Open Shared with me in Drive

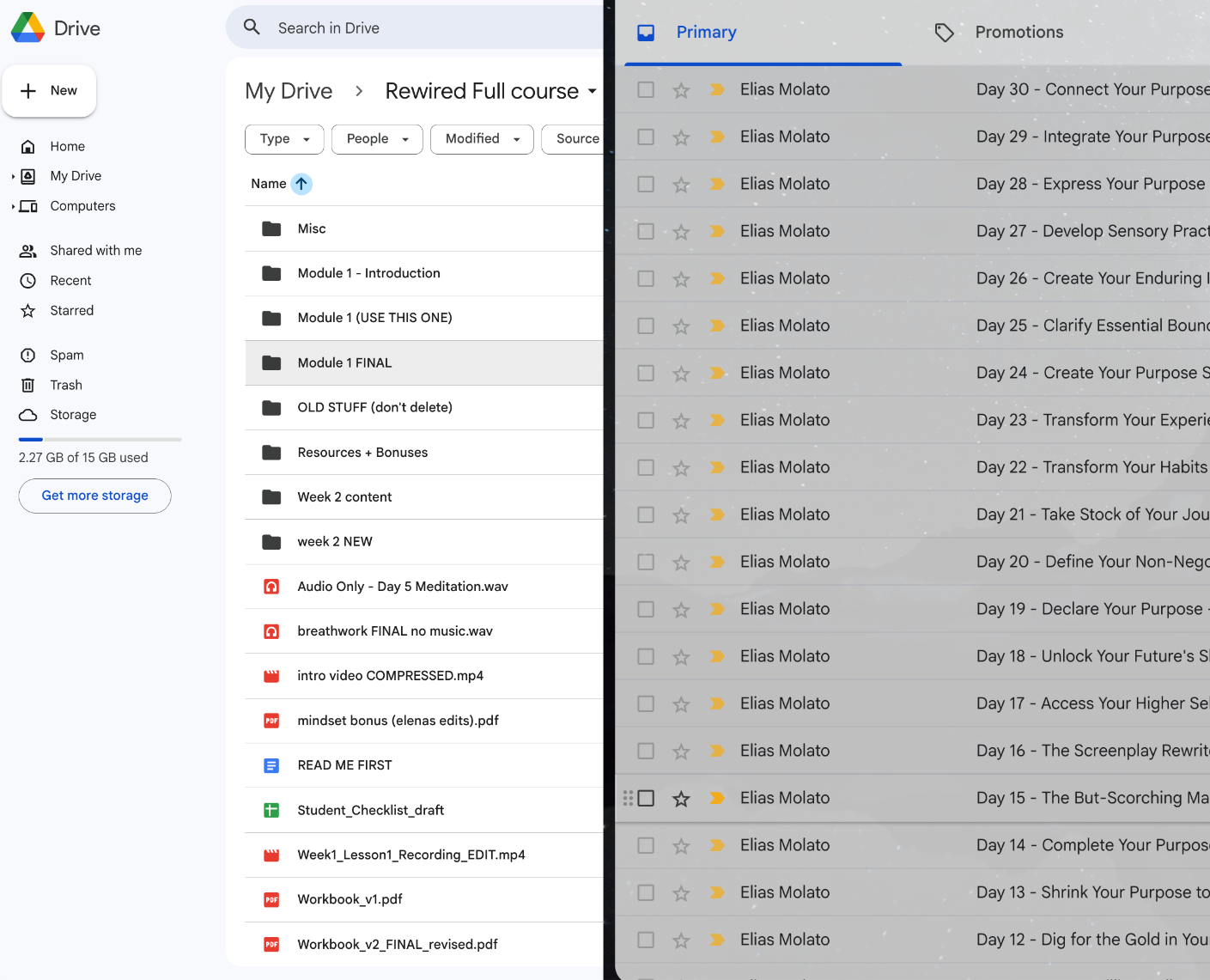(94, 251)
